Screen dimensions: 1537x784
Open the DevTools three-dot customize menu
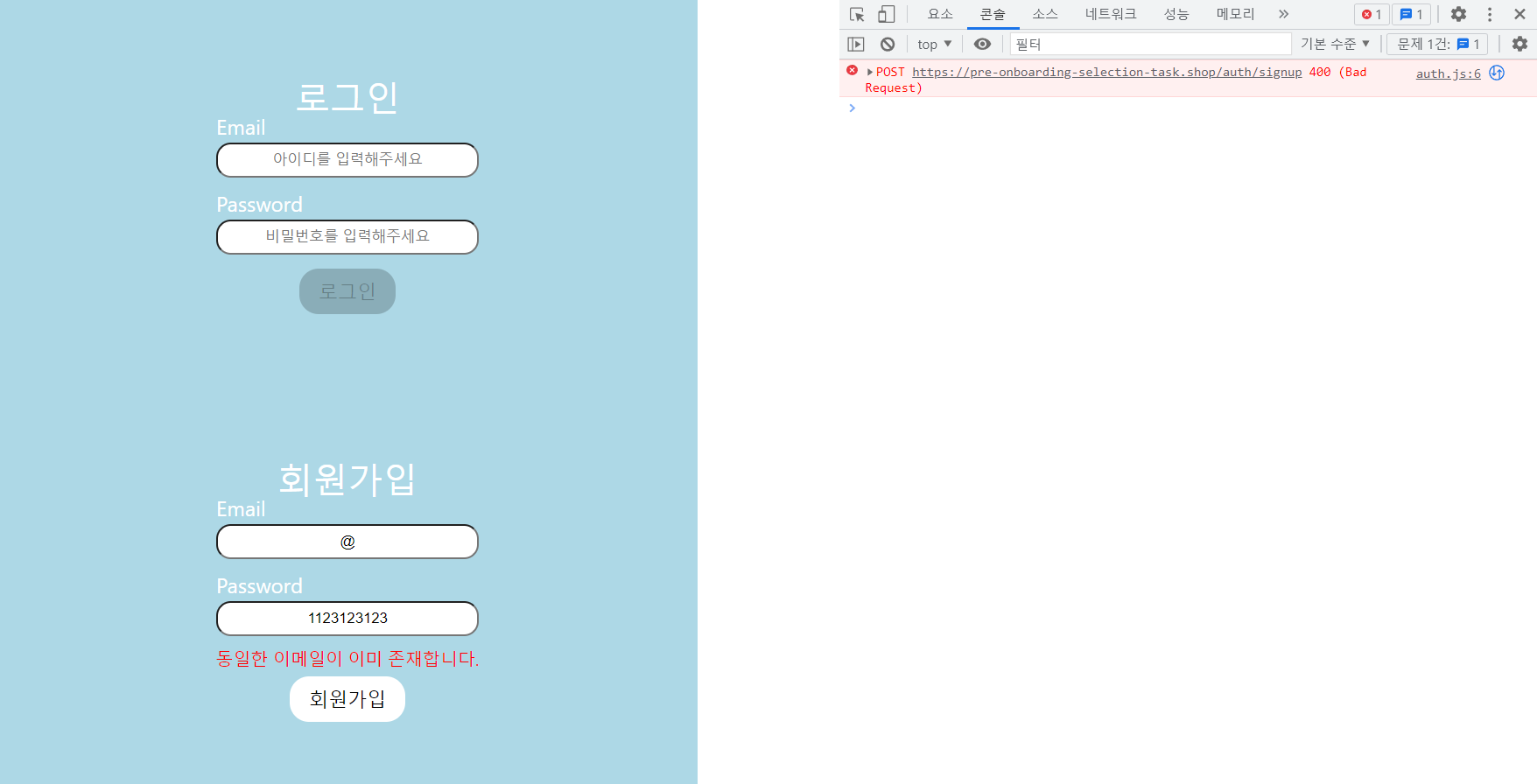coord(1490,14)
